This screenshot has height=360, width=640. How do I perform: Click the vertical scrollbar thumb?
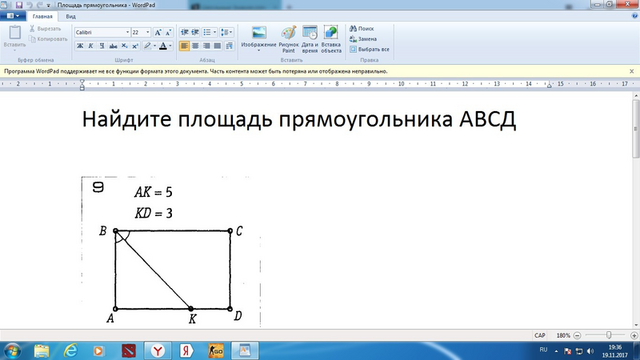(636, 129)
